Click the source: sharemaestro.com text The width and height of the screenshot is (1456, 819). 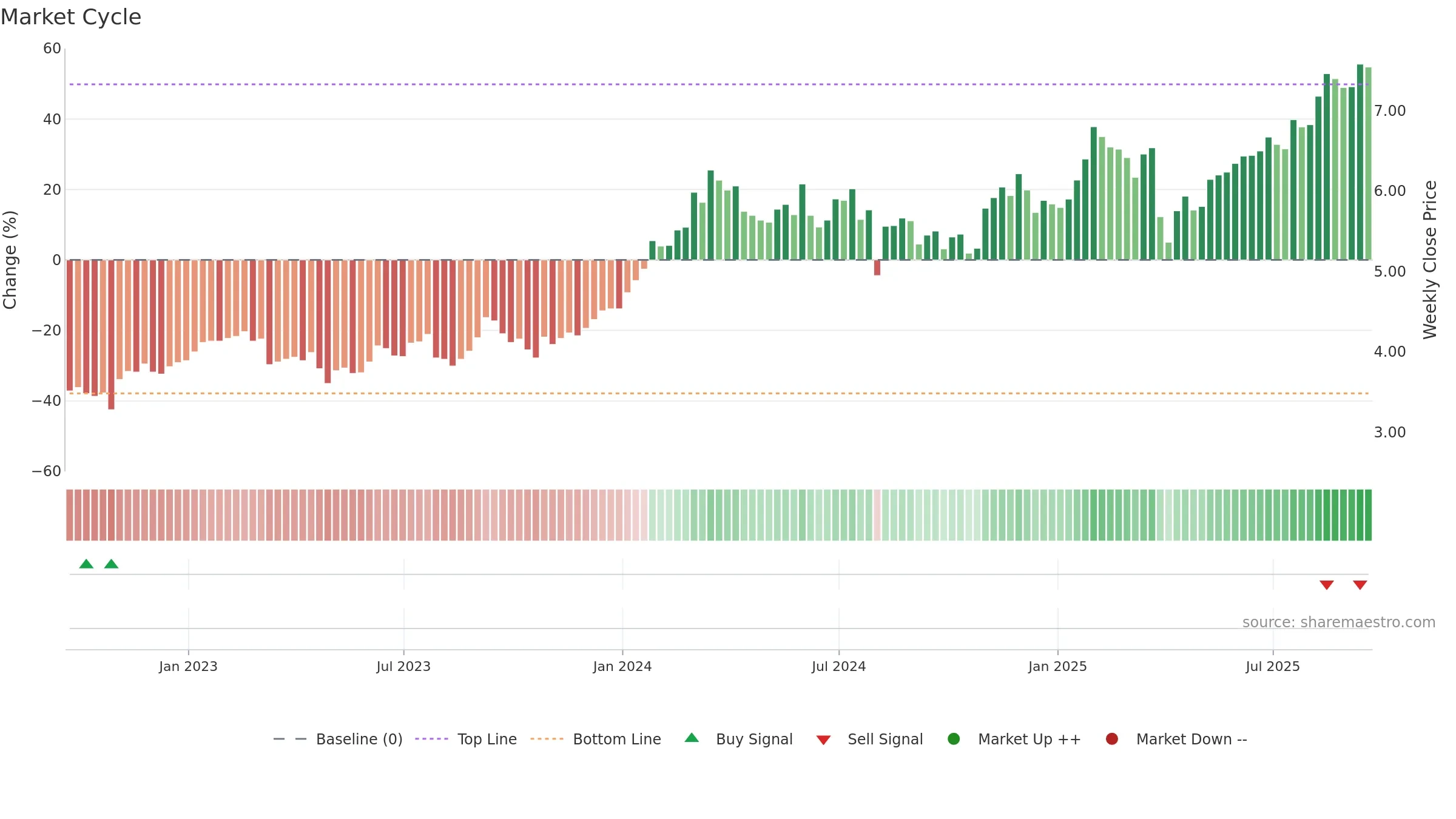[x=1339, y=622]
